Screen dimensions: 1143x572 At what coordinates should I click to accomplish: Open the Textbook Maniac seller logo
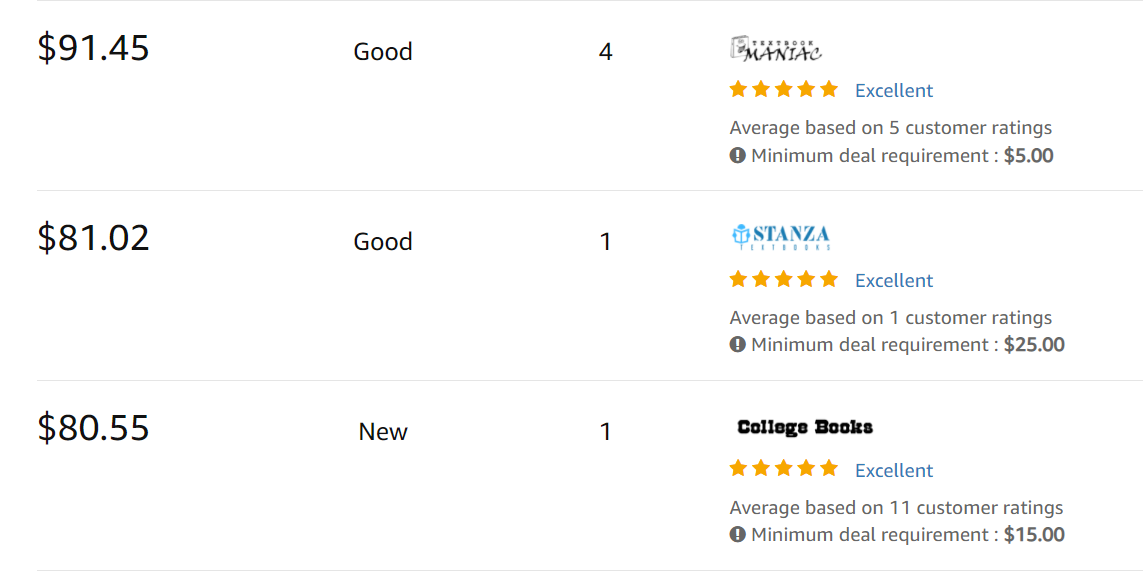pyautogui.click(x=776, y=49)
